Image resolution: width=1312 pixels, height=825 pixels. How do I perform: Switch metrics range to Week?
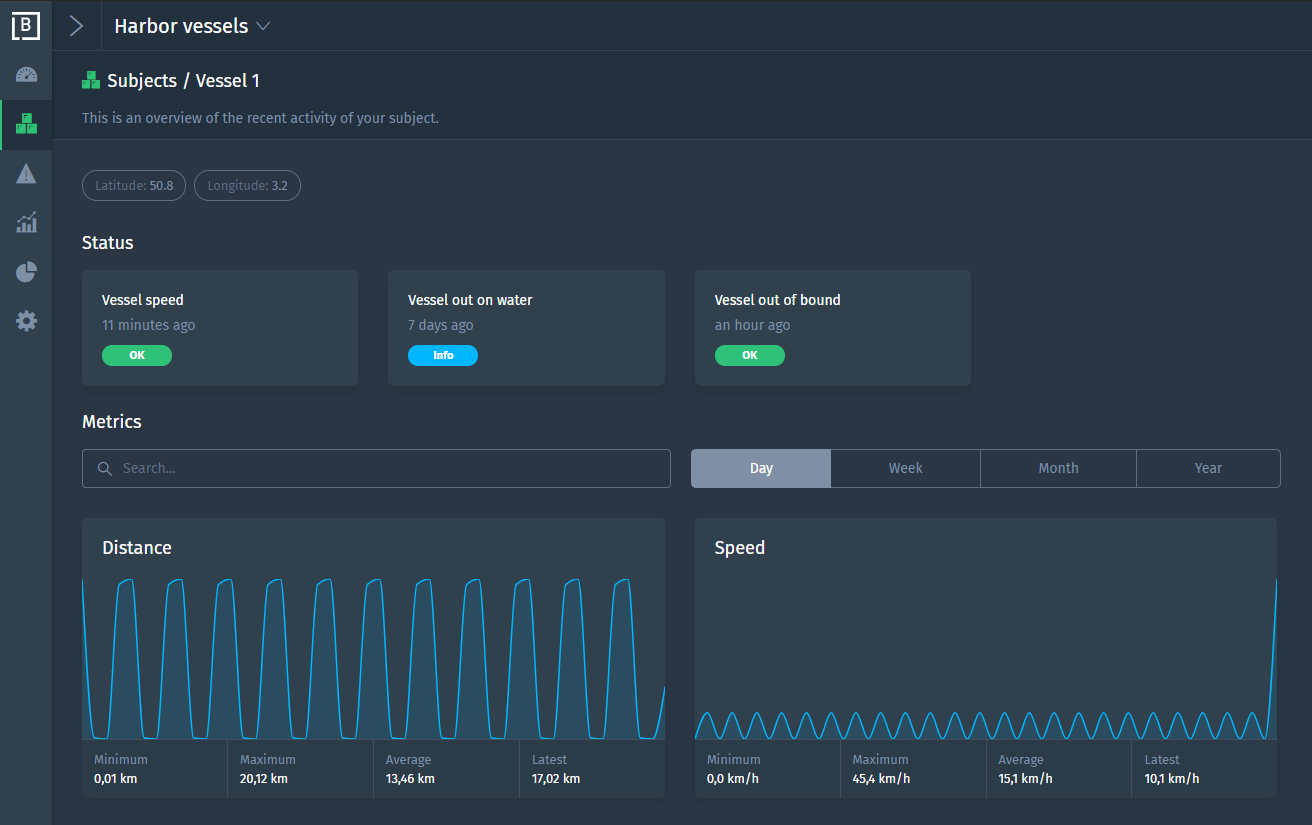[x=905, y=468]
